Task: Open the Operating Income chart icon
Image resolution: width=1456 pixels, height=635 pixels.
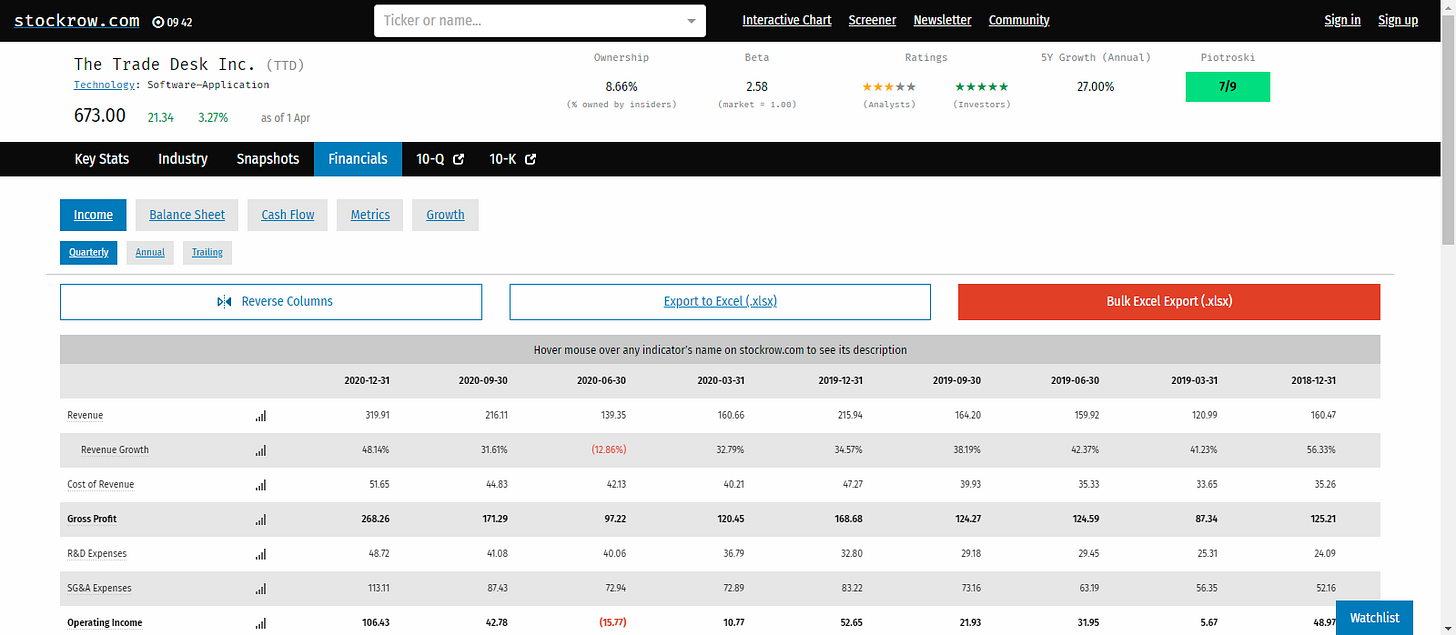Action: [261, 623]
